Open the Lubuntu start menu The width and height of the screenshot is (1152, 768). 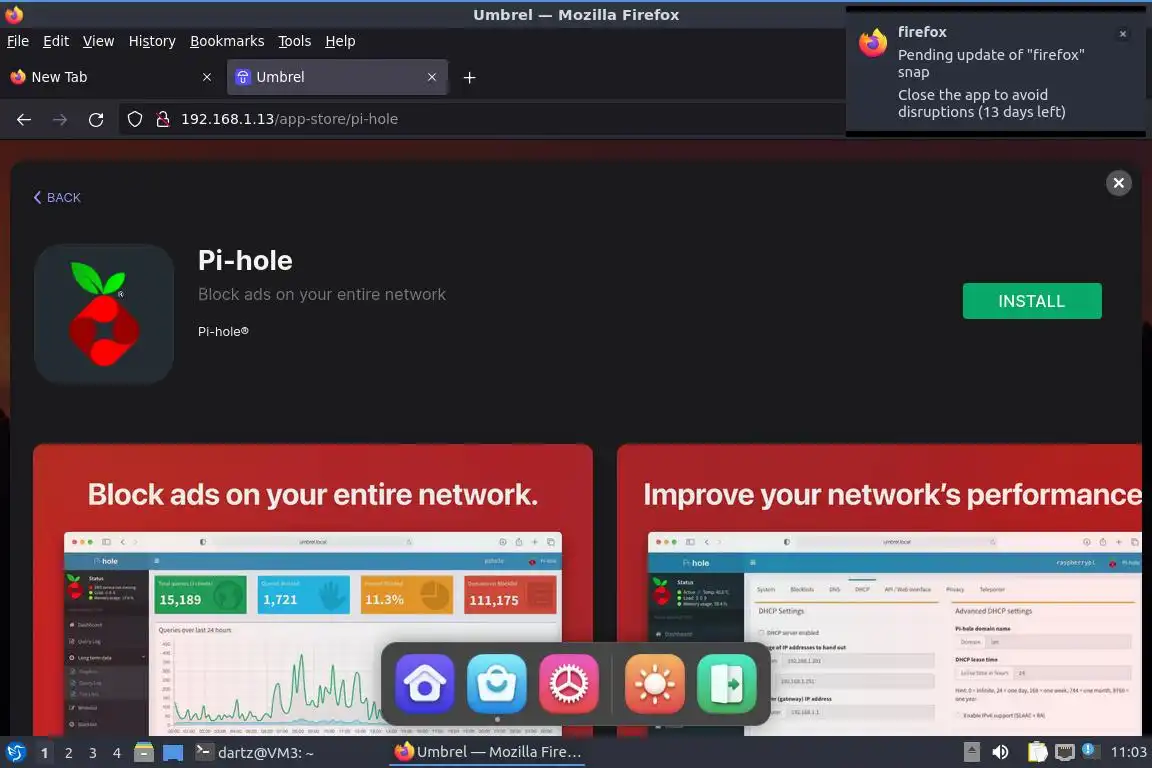point(15,753)
